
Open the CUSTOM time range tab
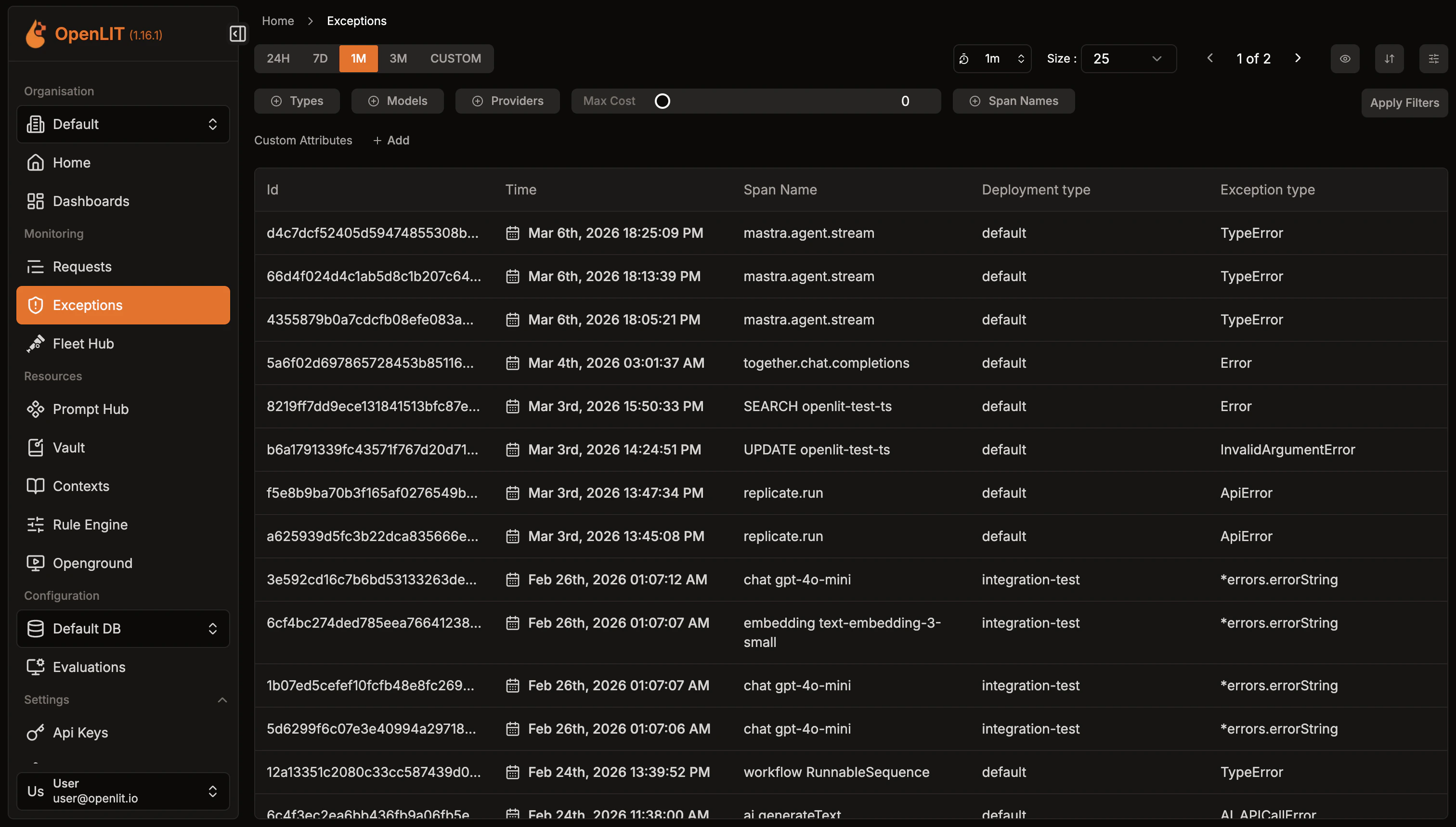point(455,59)
